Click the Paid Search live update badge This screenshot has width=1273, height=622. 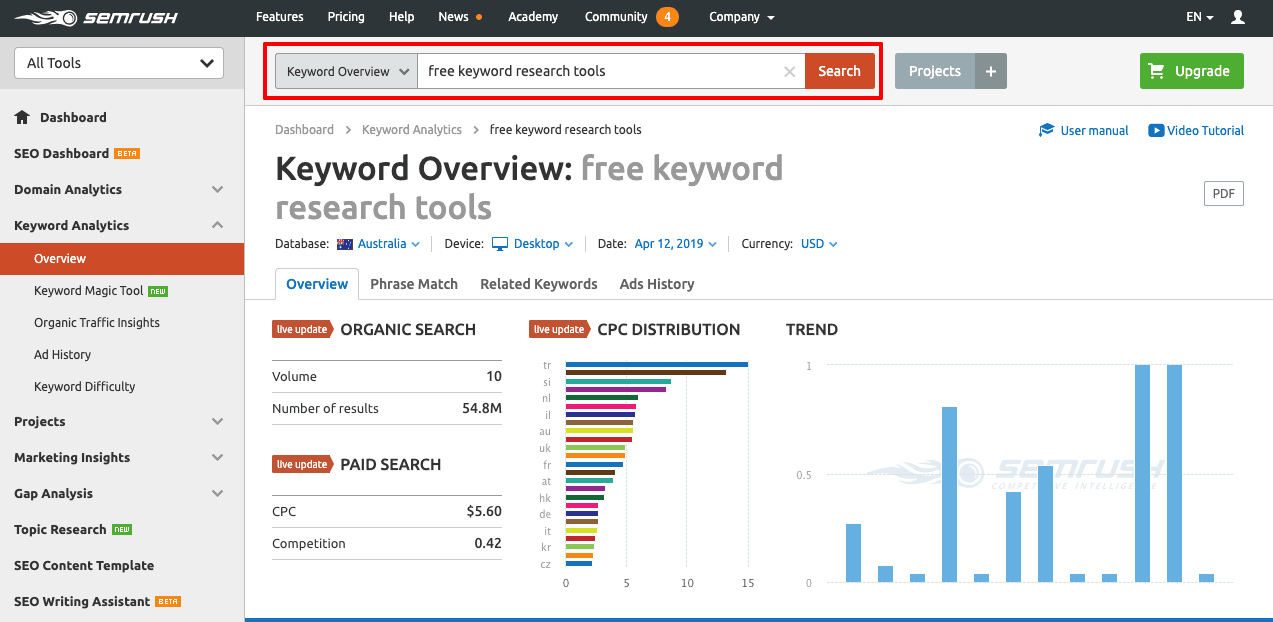pos(302,464)
